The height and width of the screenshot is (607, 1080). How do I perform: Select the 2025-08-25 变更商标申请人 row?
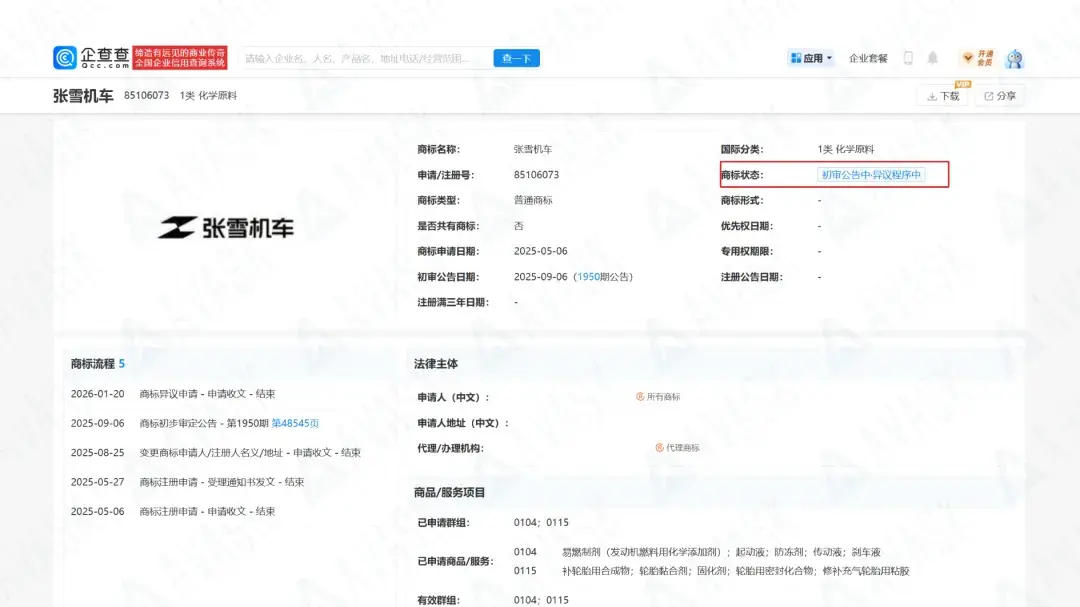tap(216, 453)
